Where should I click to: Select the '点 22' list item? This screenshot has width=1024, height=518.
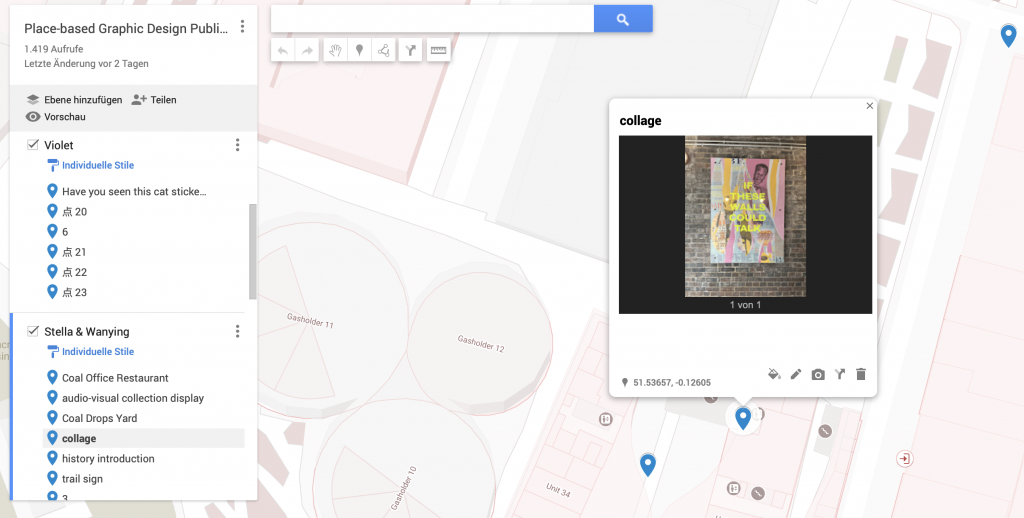click(x=144, y=272)
